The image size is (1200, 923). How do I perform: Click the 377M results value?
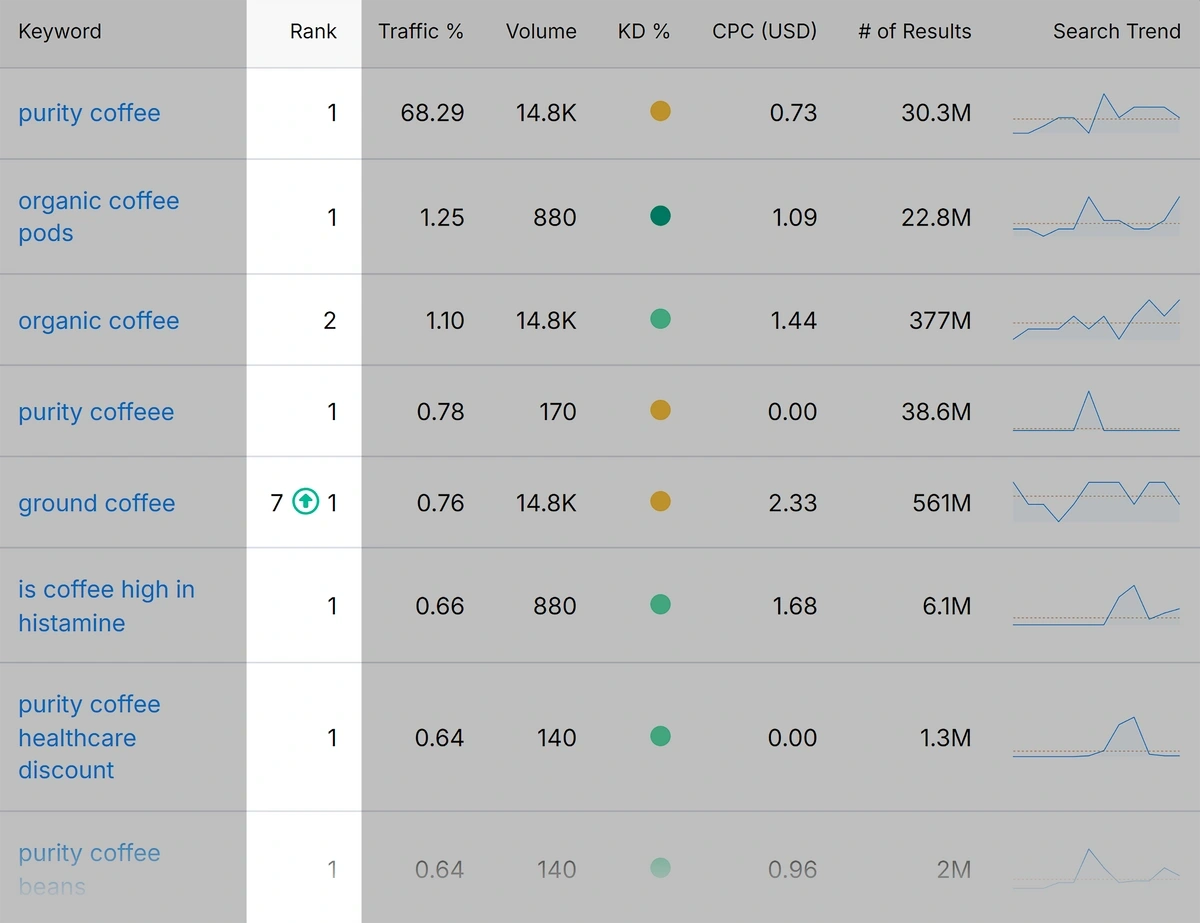tap(940, 321)
